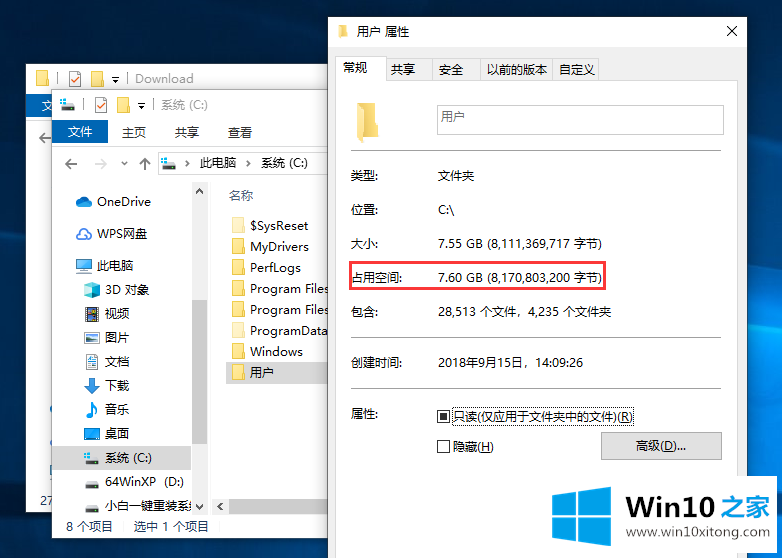
Task: Click the properties checkmark icon in C: title bar
Action: (x=101, y=105)
